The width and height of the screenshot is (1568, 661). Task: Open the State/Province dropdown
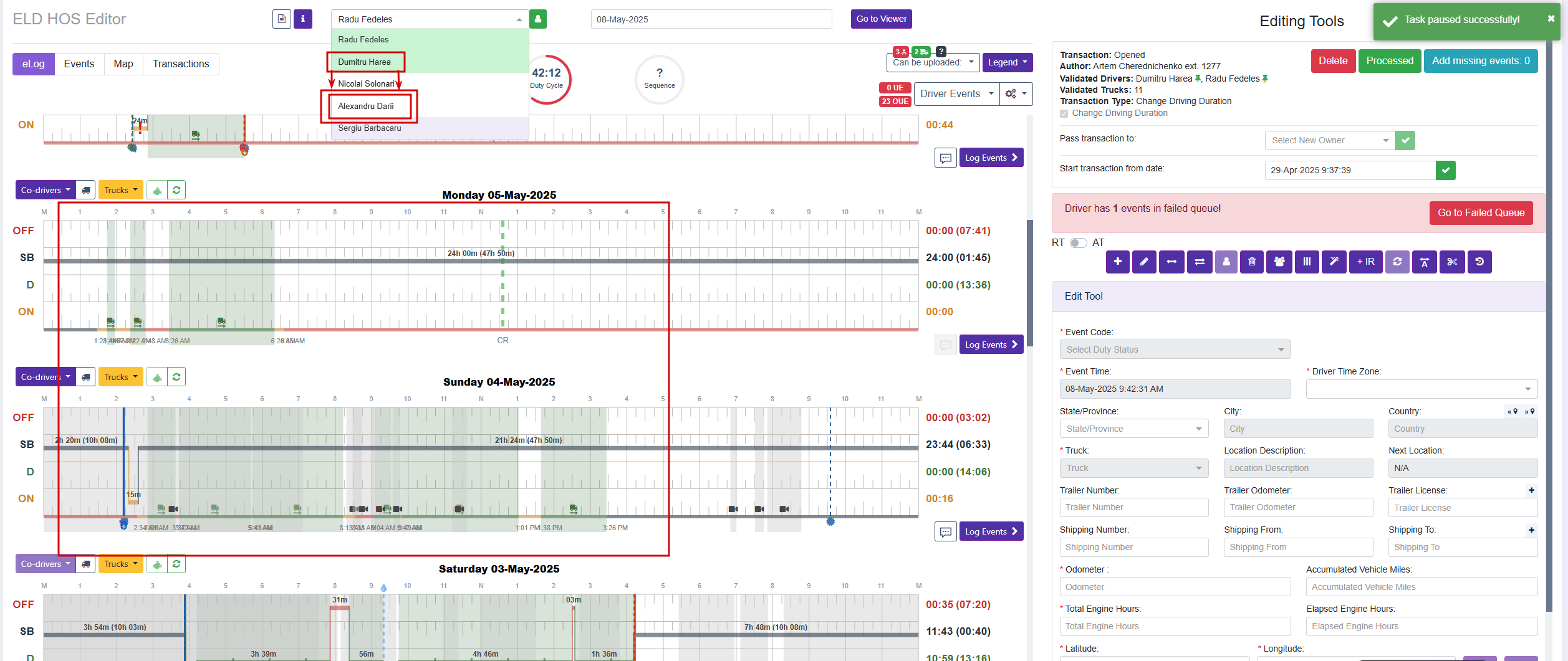(x=1133, y=429)
